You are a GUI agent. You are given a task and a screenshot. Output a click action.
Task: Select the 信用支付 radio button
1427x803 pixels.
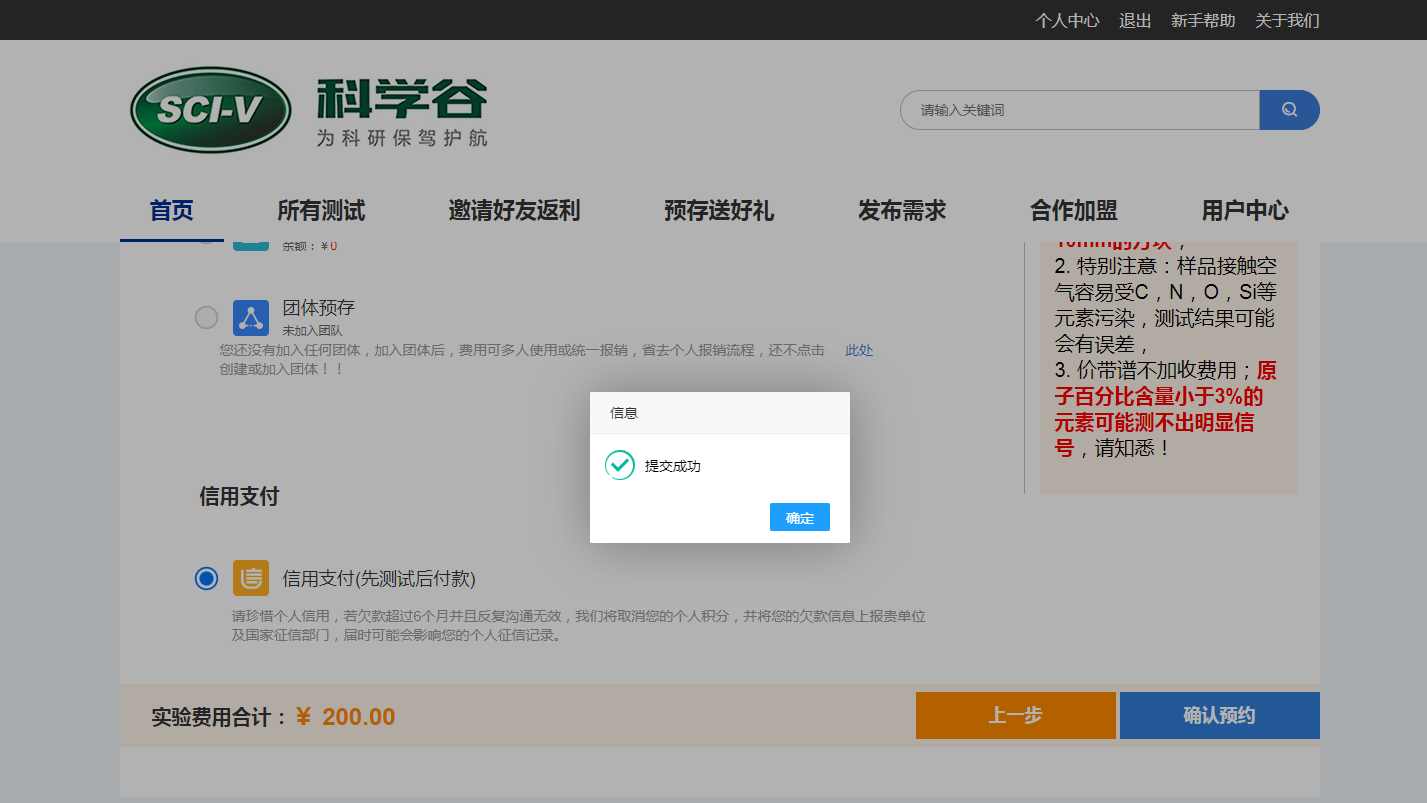206,578
